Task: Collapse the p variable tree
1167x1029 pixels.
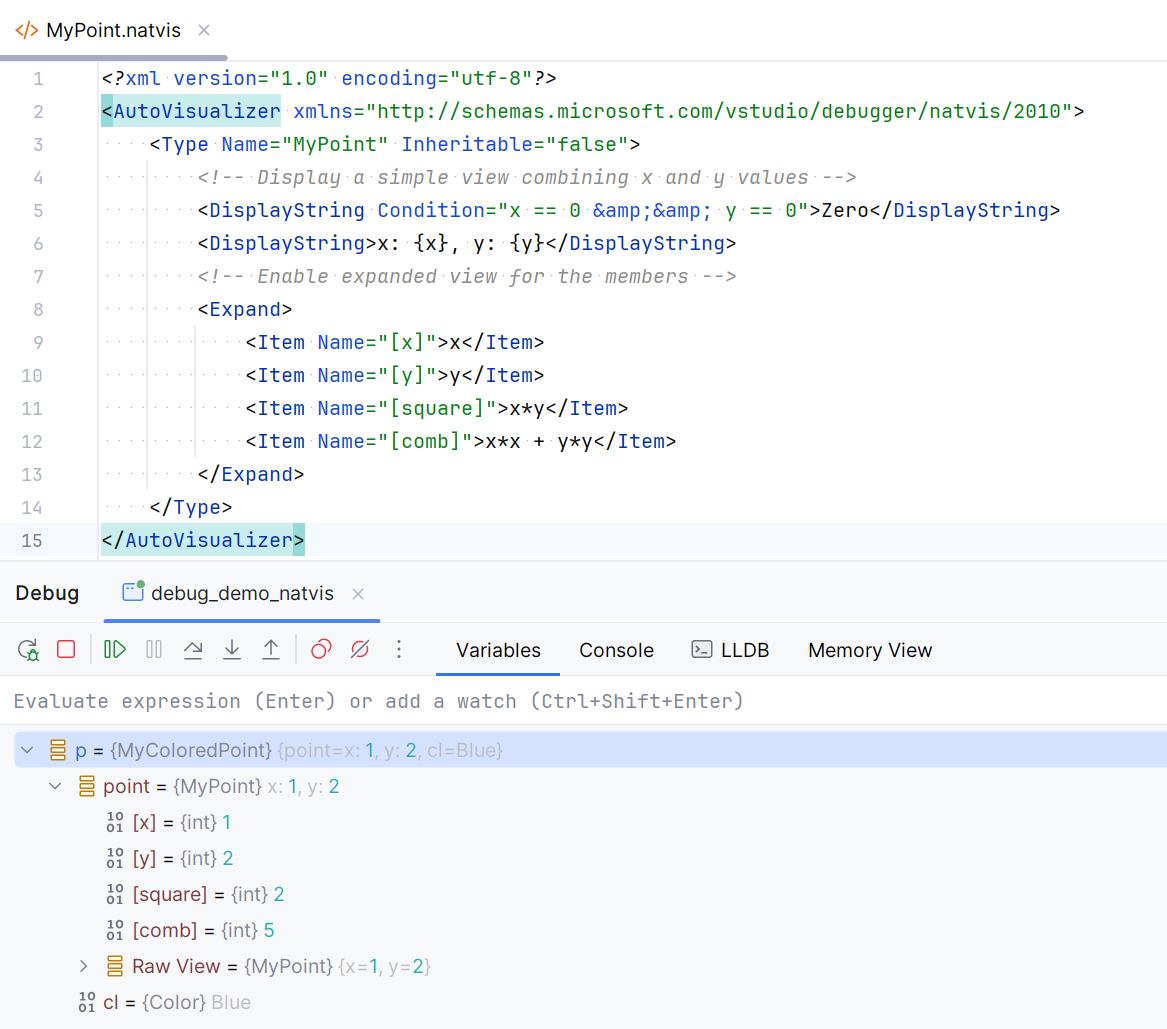Action: pos(26,749)
